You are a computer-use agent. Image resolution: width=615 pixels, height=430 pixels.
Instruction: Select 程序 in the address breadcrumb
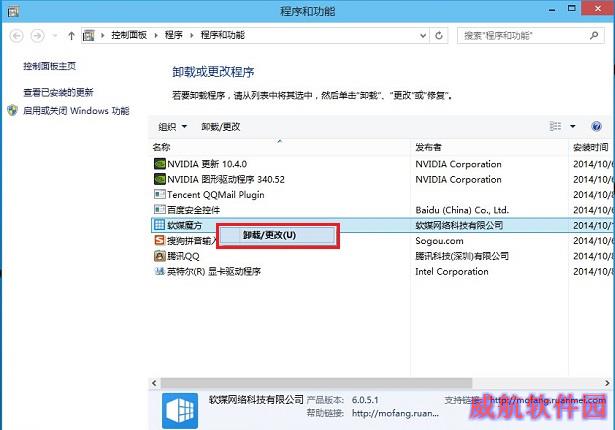pos(174,35)
